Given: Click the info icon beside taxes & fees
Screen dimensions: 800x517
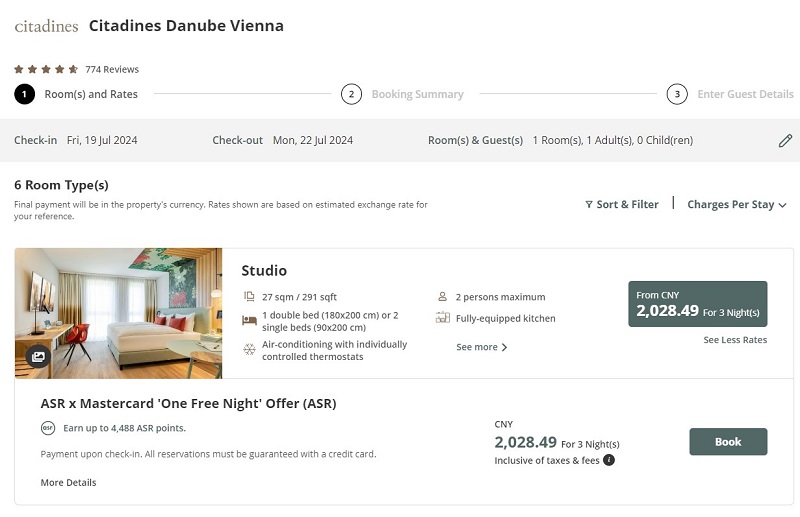Looking at the screenshot, I should pyautogui.click(x=609, y=460).
